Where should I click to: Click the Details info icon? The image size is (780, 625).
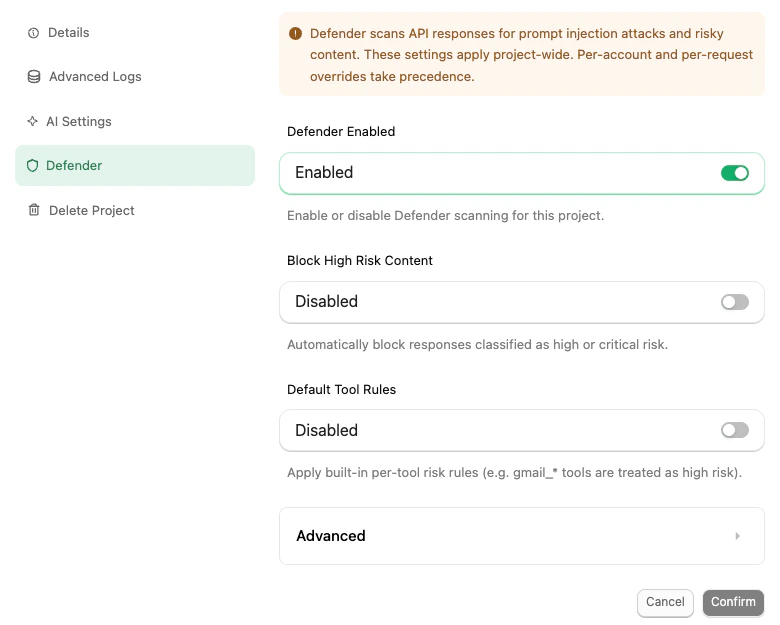point(33,33)
